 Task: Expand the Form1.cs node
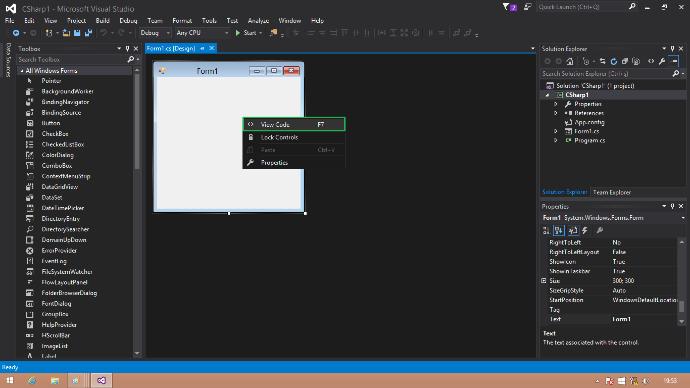tap(556, 131)
